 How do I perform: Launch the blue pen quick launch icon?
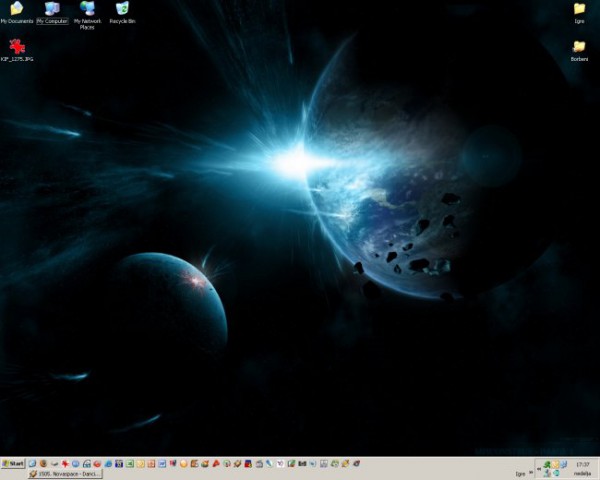coord(269,464)
